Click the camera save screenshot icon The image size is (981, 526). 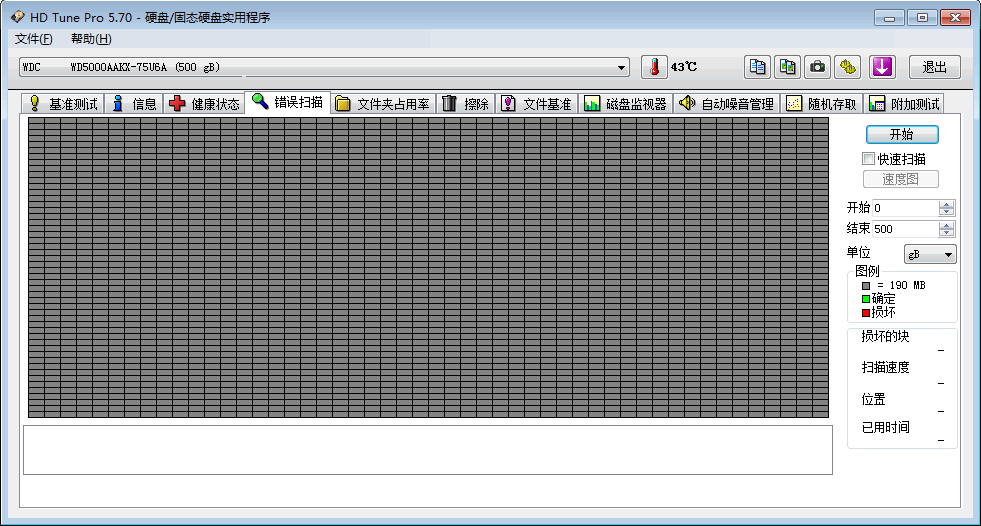pos(818,67)
